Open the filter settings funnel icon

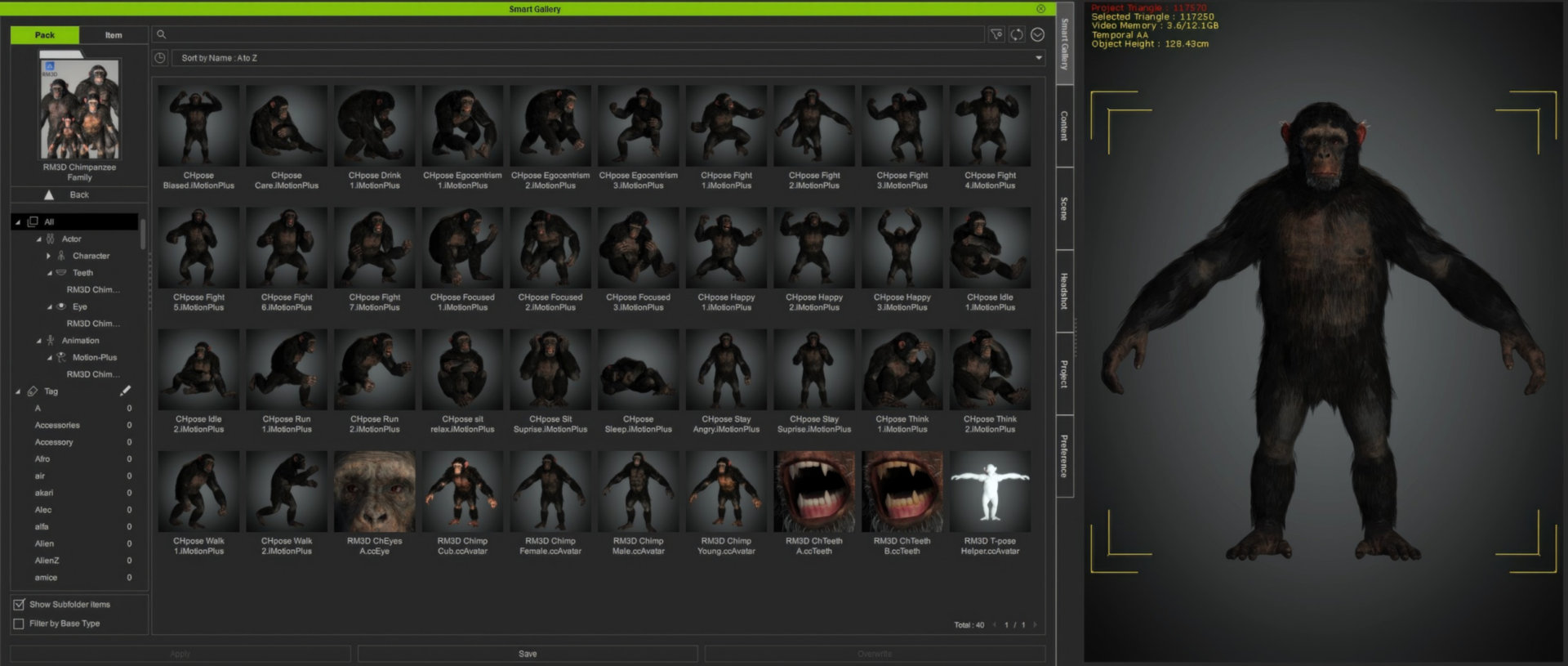996,34
